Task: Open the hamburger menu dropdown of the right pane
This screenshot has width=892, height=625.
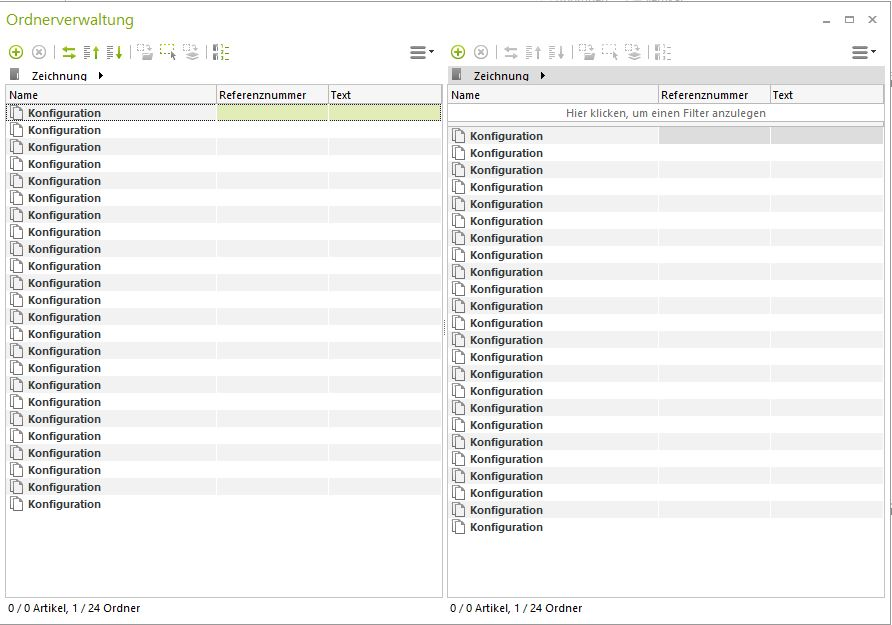Action: 864,52
